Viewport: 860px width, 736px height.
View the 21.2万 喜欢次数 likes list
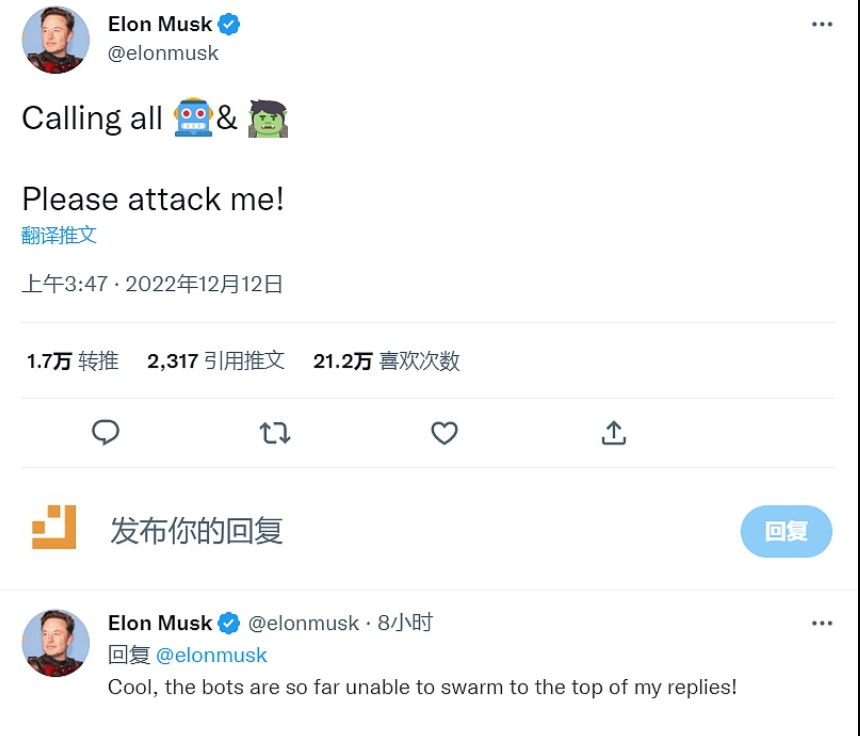[x=386, y=361]
